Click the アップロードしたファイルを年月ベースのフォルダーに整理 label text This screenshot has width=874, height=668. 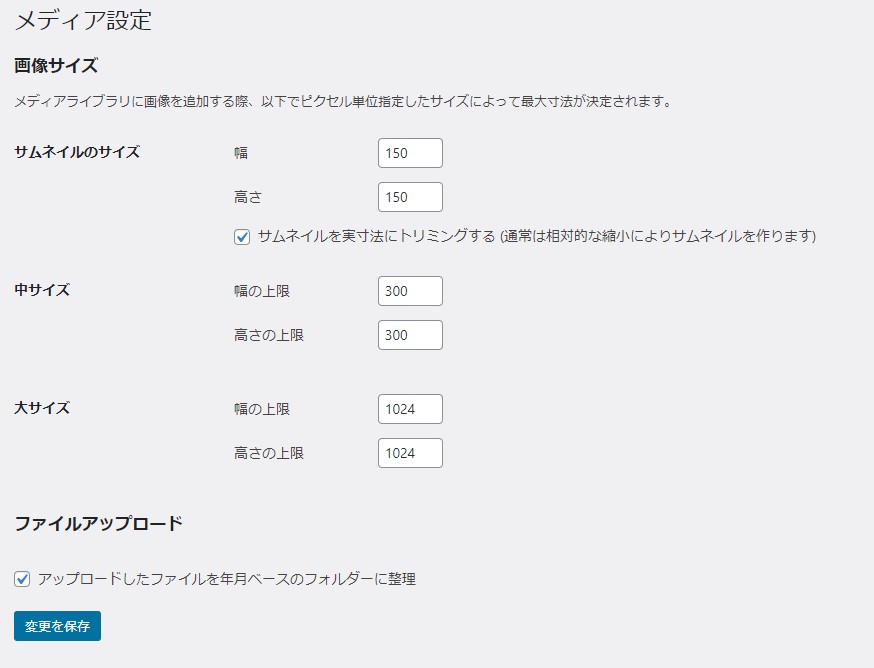tap(226, 579)
